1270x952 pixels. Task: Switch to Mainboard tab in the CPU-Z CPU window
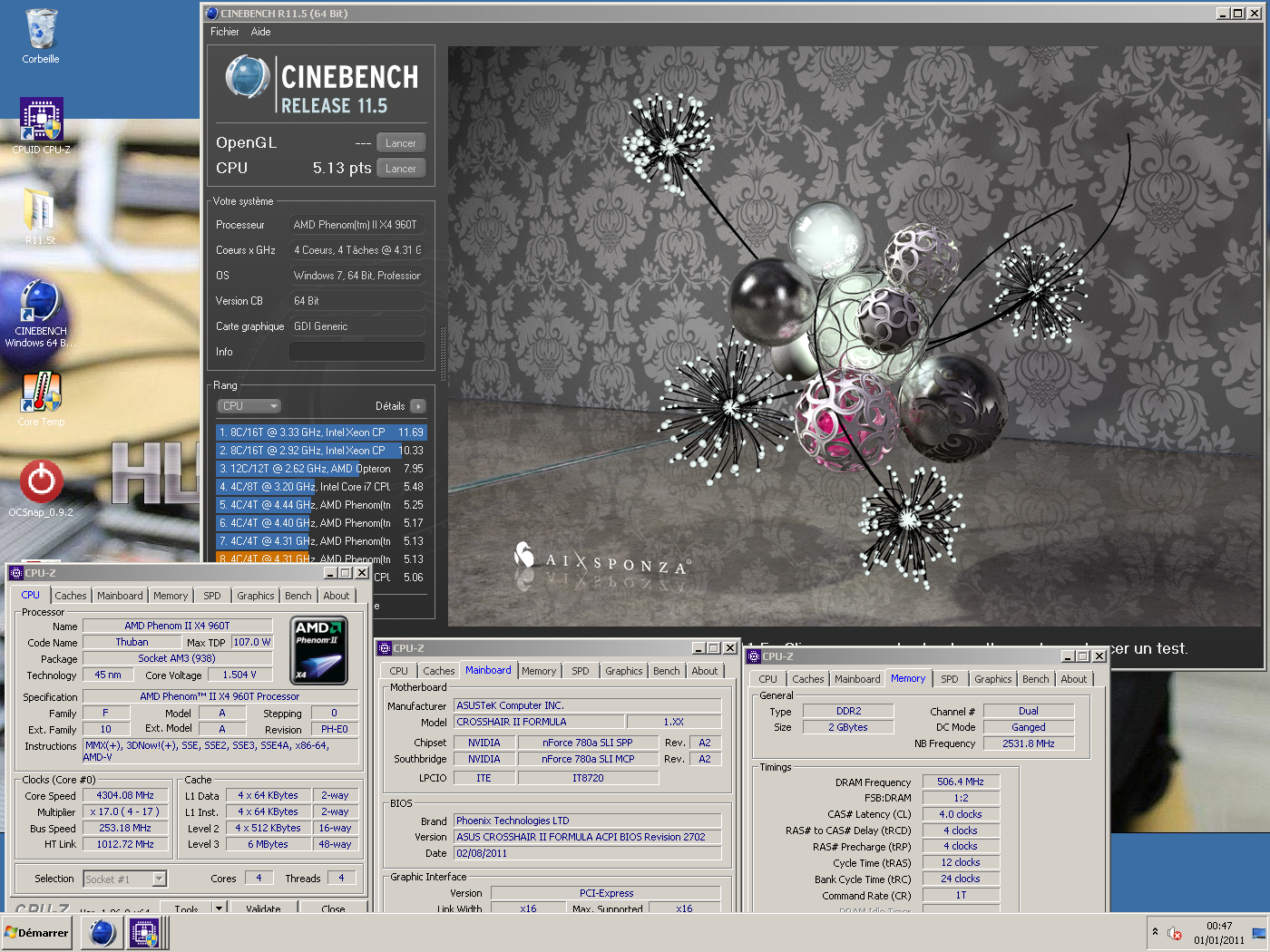tap(120, 596)
